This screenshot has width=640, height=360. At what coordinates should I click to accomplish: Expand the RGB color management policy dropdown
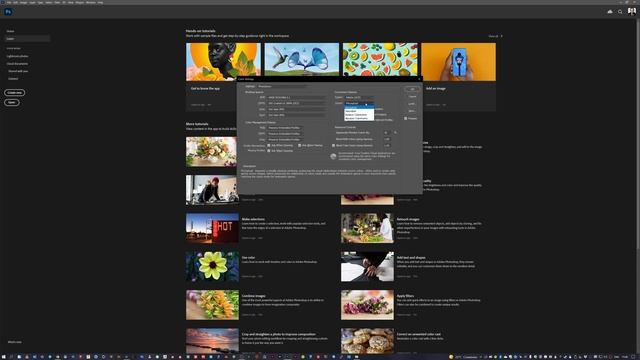[285, 128]
